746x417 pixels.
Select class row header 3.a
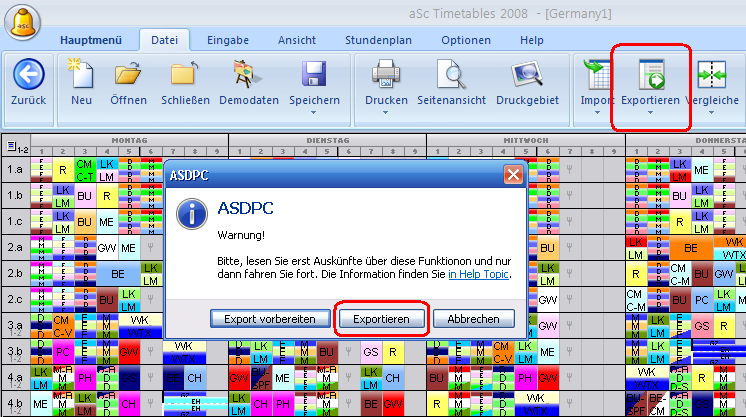tap(15, 326)
